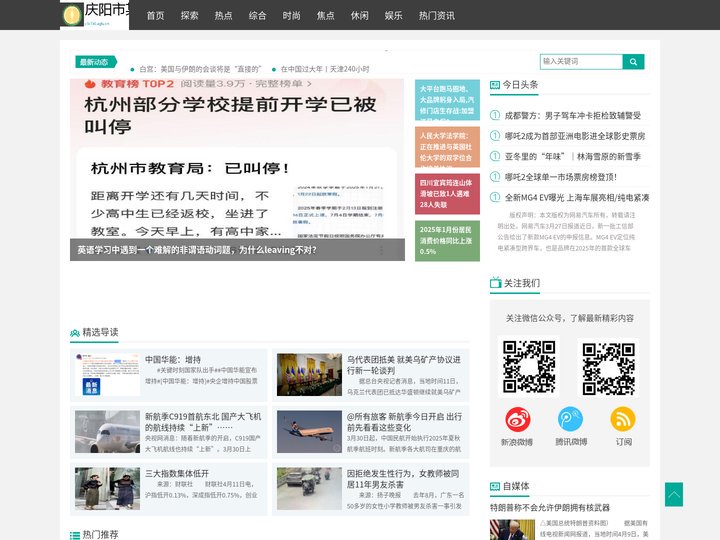Open thumbnail of 三大指数集体低开 article
720x540 pixels.
(107, 489)
